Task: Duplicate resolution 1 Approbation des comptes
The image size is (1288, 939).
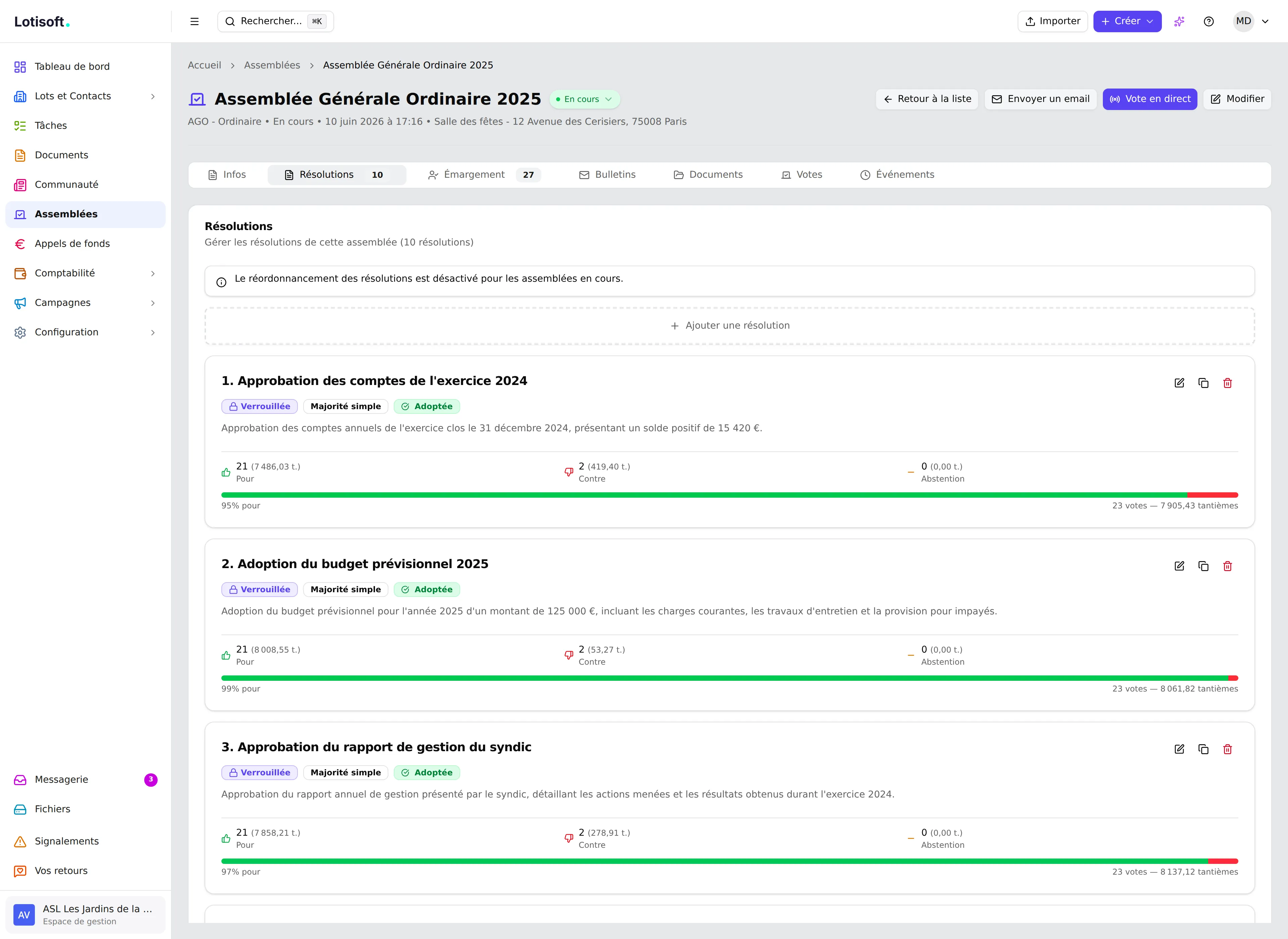Action: point(1203,383)
